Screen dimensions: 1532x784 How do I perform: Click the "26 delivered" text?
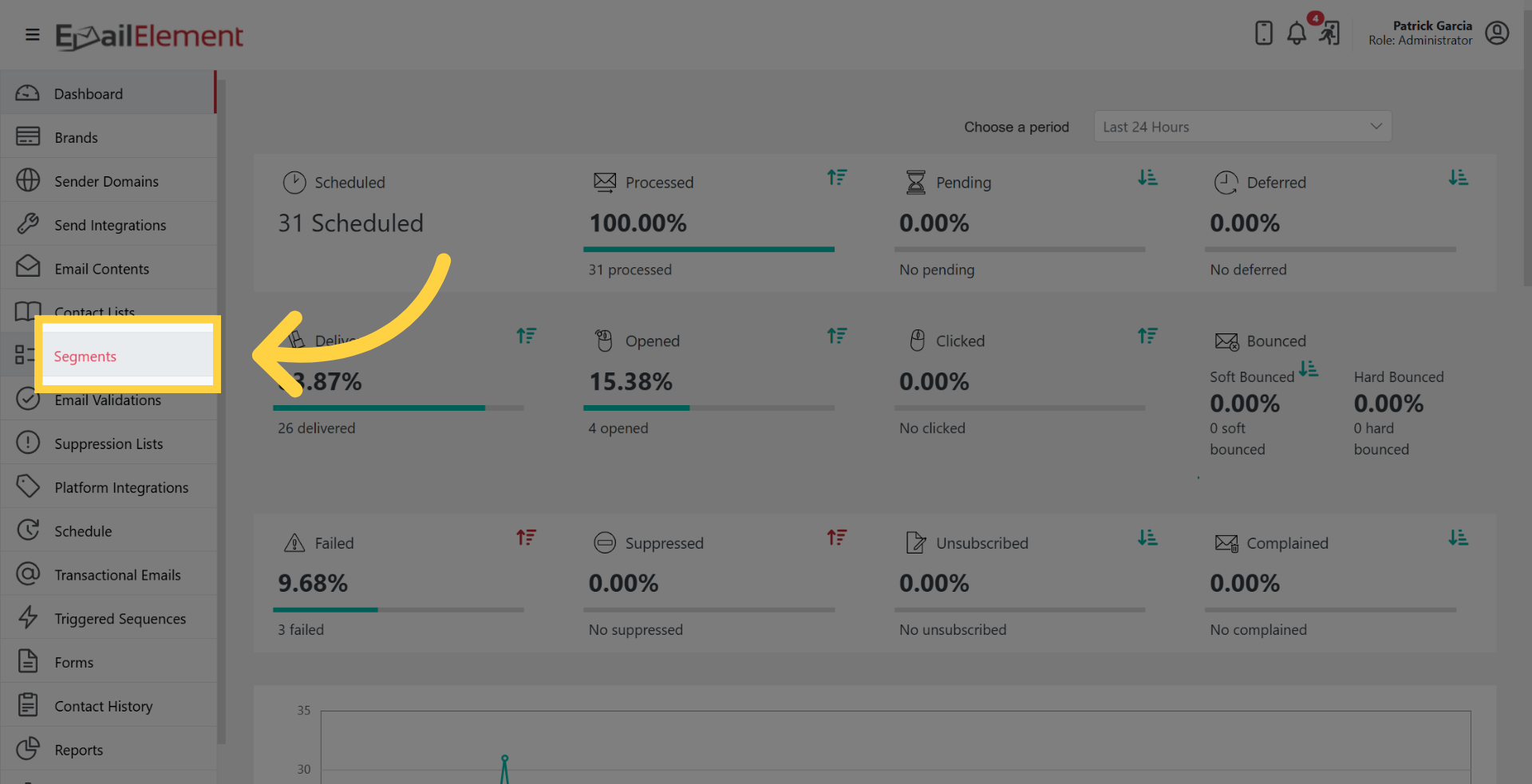pyautogui.click(x=316, y=428)
